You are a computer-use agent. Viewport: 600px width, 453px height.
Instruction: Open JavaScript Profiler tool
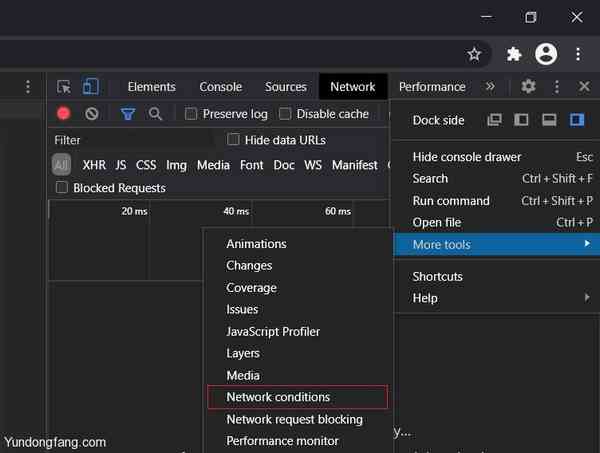click(x=297, y=332)
